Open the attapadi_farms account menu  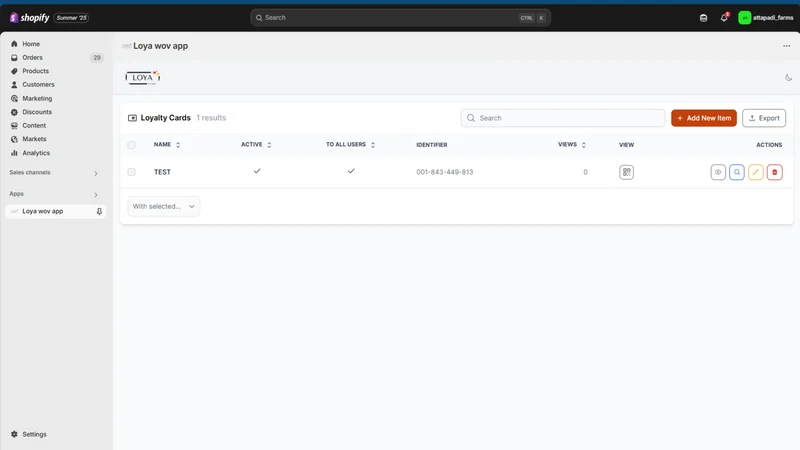point(766,18)
